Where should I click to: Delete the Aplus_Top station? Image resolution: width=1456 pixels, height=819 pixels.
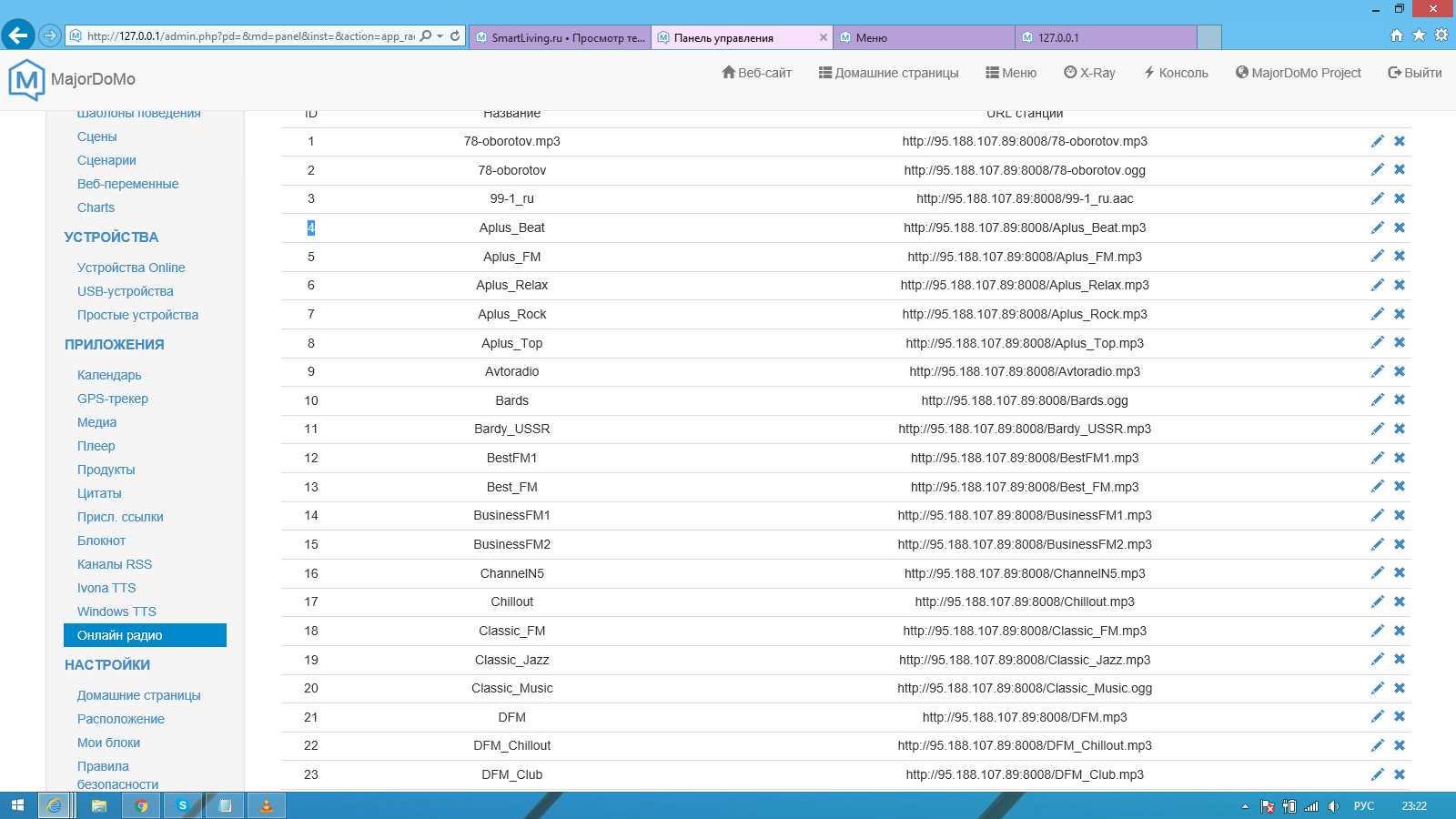[1400, 343]
